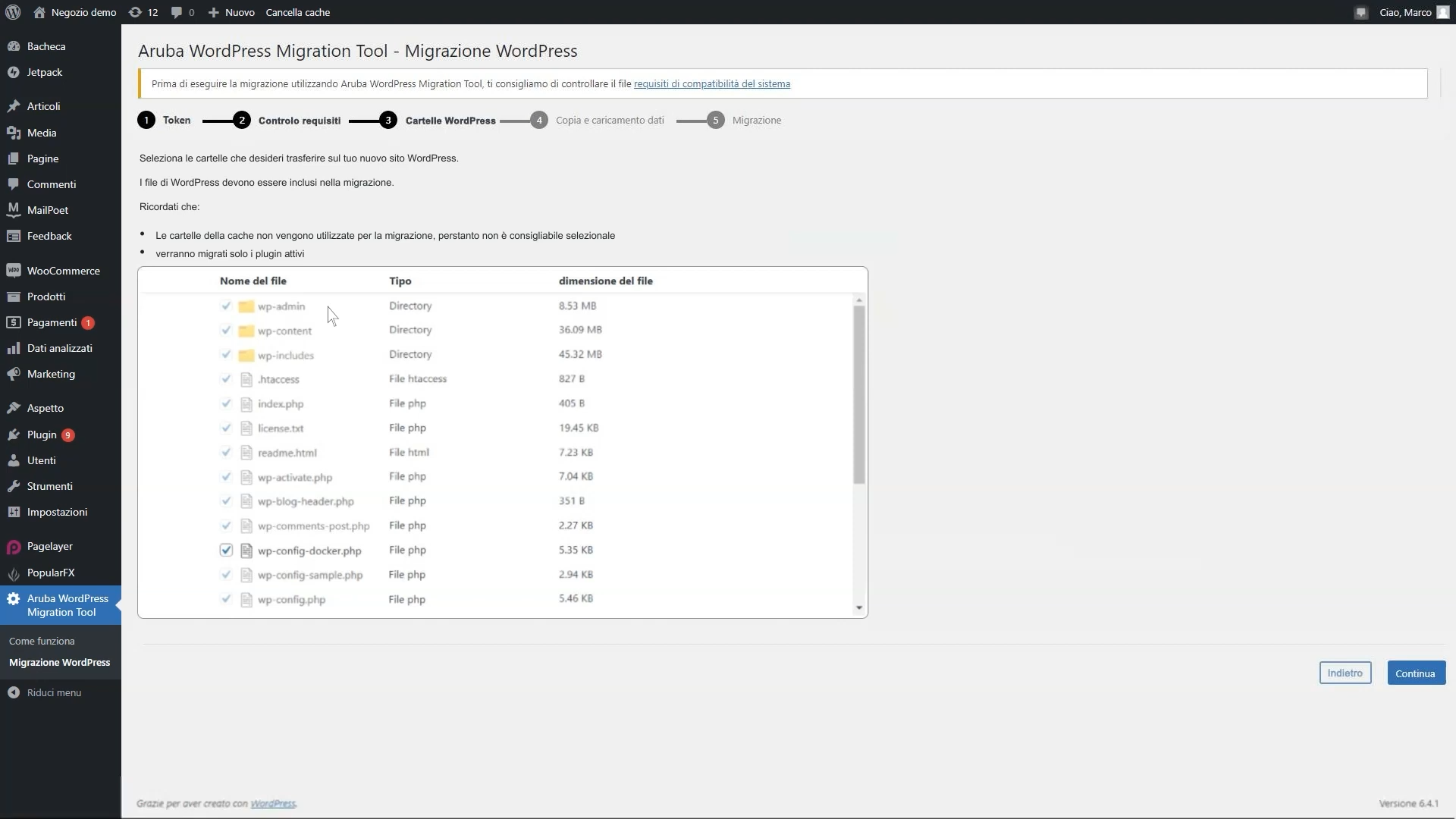Click the plus icon for Nuovo

pyautogui.click(x=214, y=12)
